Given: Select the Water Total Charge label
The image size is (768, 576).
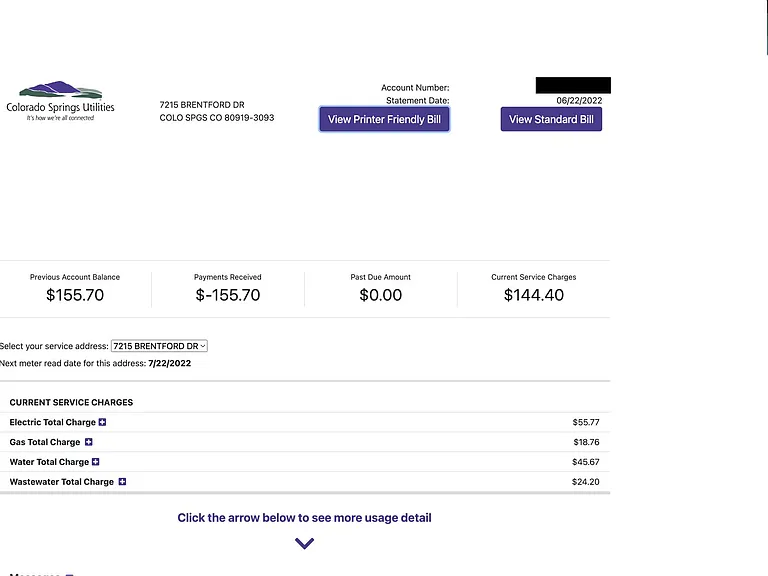Looking at the screenshot, I should pos(49,462).
